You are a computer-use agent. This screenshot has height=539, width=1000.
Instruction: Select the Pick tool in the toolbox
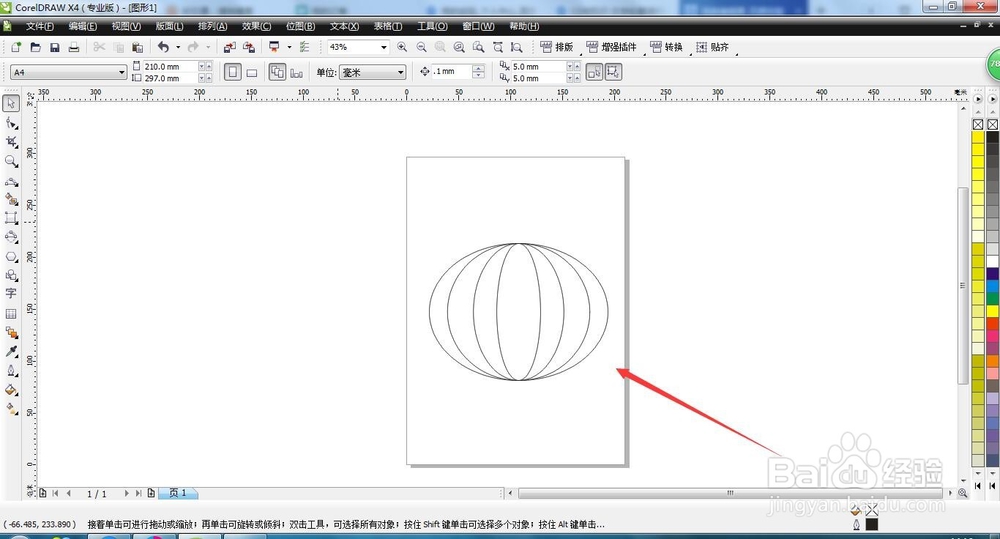click(11, 103)
